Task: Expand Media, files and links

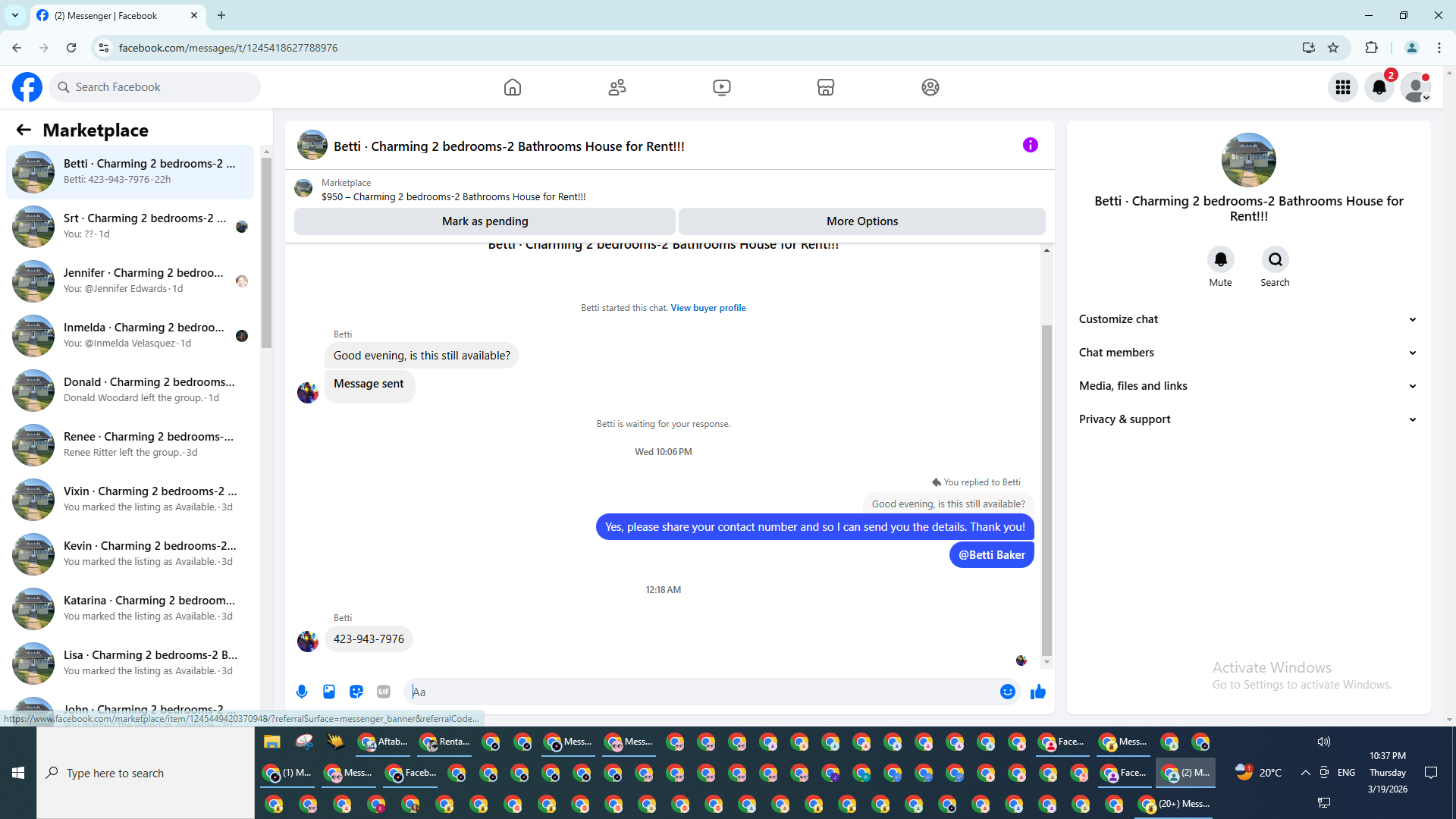Action: click(x=1248, y=386)
